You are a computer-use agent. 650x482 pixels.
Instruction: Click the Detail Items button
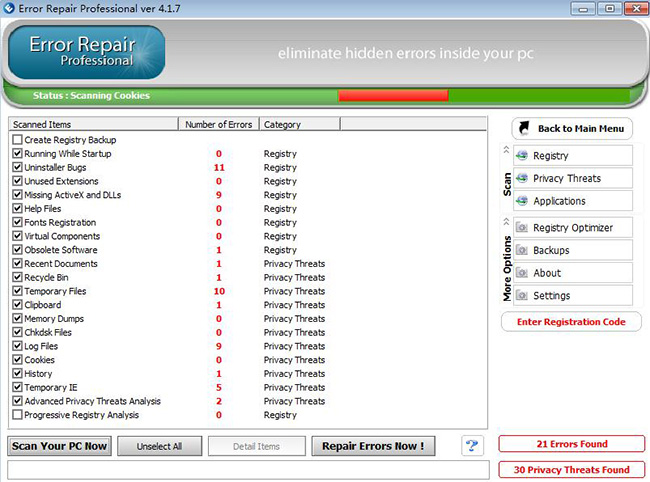[257, 446]
